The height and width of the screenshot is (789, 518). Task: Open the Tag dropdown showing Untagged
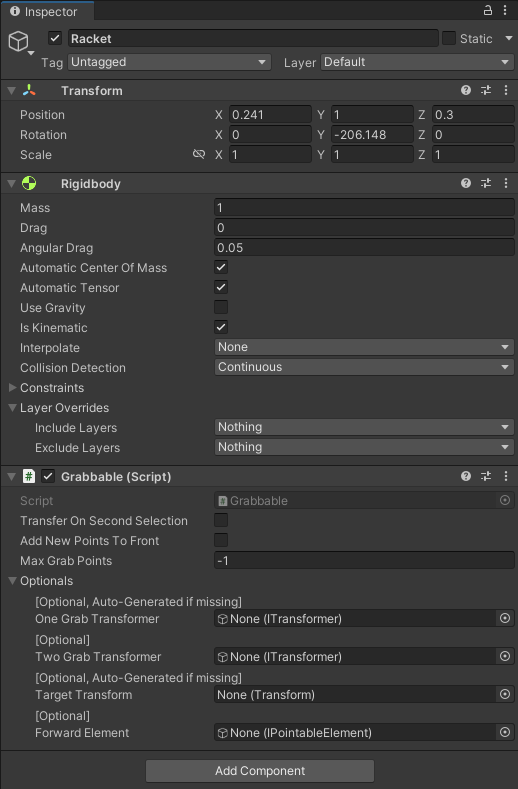[169, 62]
